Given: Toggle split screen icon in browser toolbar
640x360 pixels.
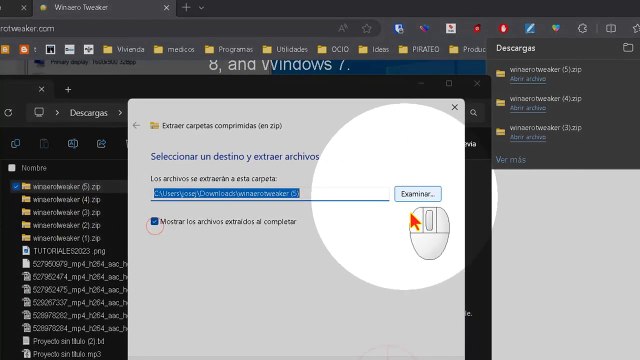Looking at the screenshot, I should [611, 28].
